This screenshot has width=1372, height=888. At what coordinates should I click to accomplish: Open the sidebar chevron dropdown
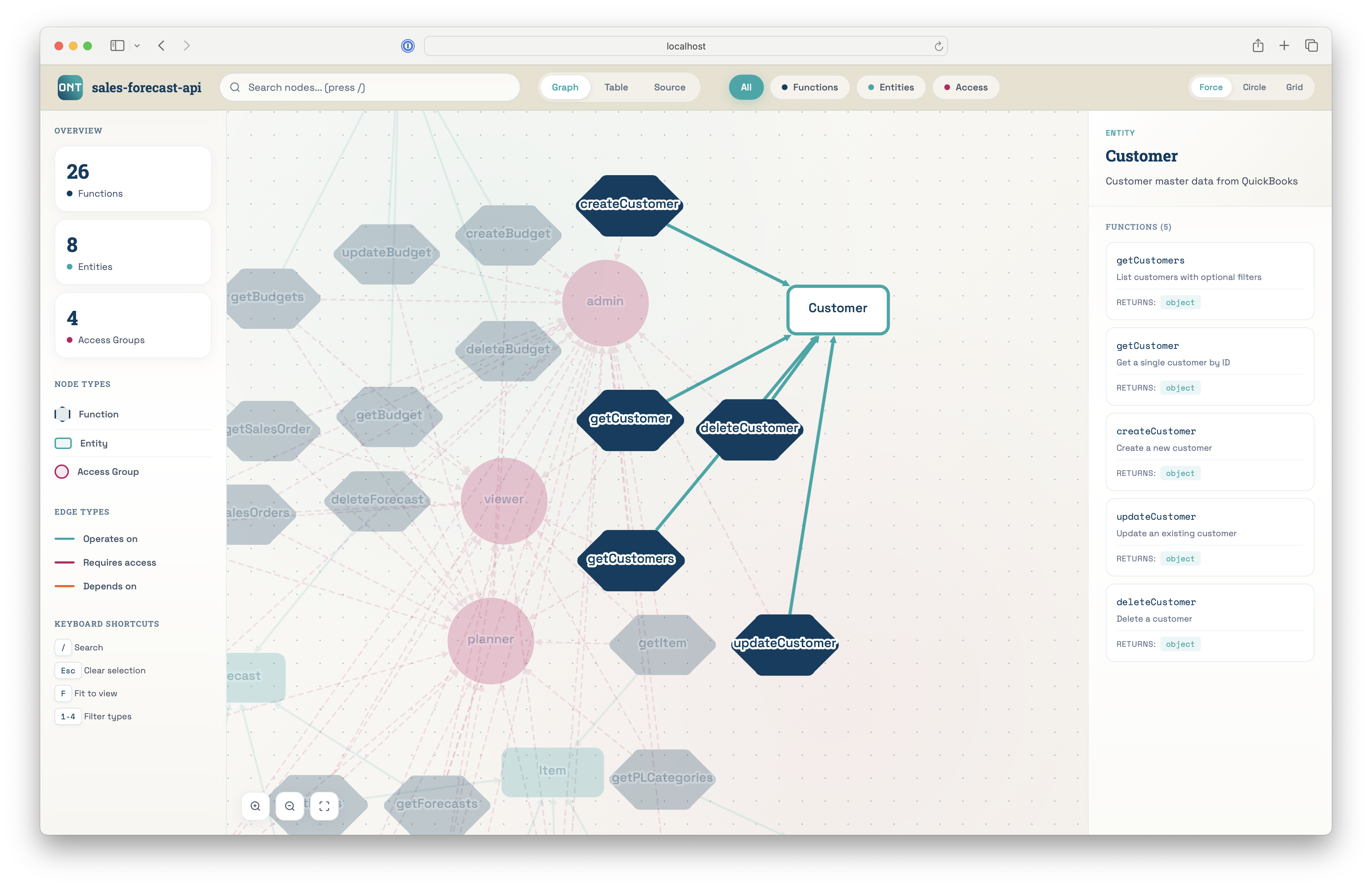click(137, 46)
